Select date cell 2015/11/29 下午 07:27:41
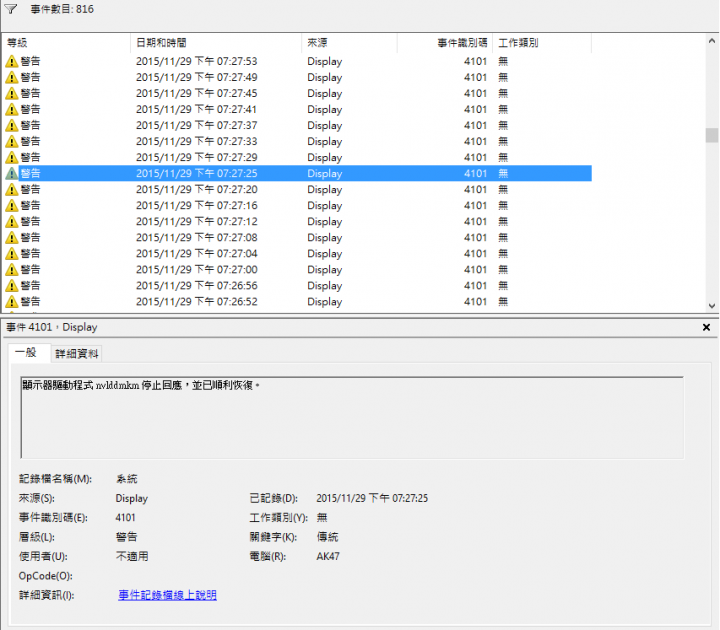 coord(197,109)
